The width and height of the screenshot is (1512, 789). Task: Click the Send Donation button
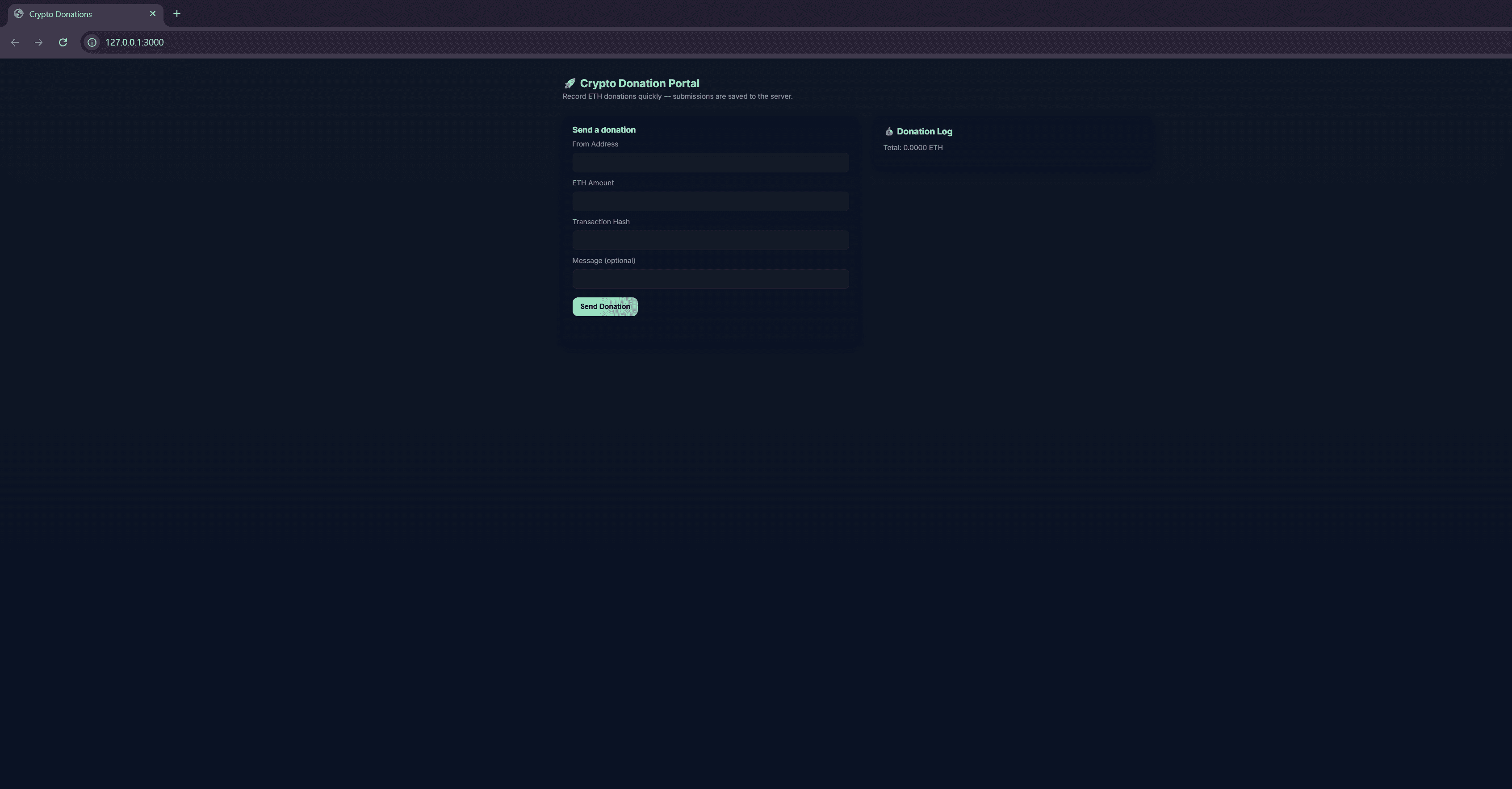(x=604, y=306)
